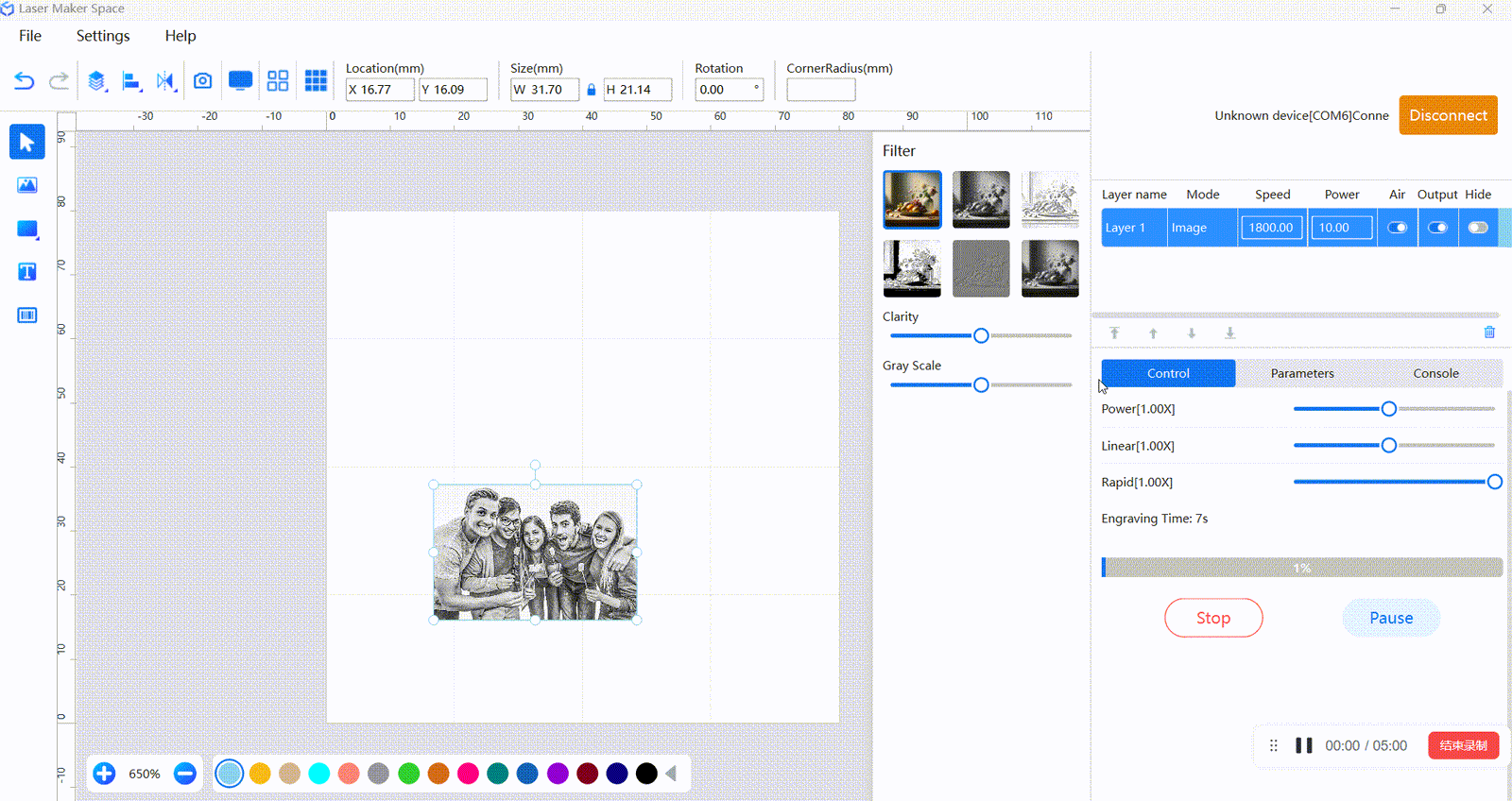This screenshot has width=1512, height=801.
Task: Apply the line sketch filter thumbnail
Action: coord(1050,199)
